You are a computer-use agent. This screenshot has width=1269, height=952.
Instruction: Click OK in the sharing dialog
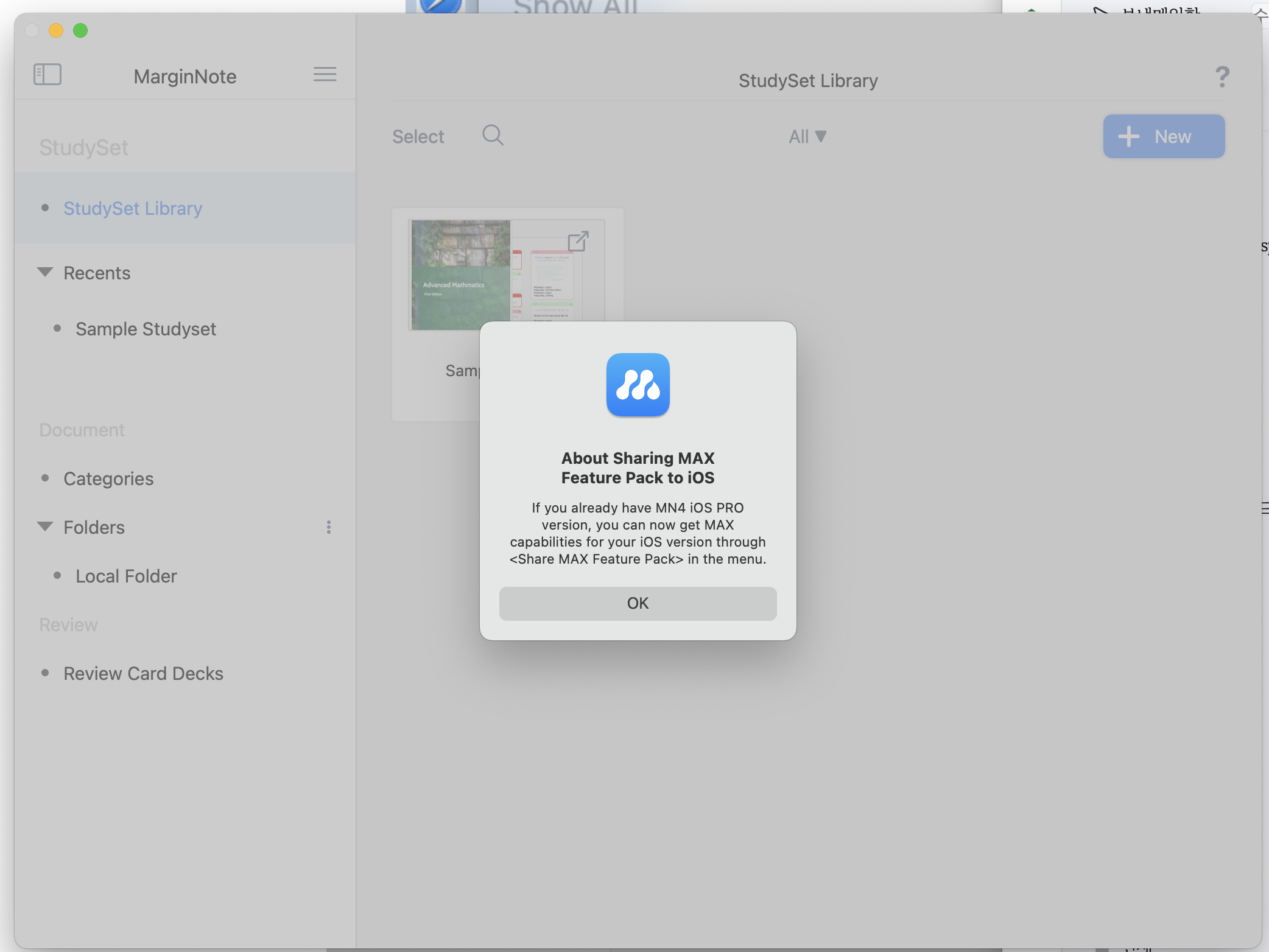[x=638, y=603]
